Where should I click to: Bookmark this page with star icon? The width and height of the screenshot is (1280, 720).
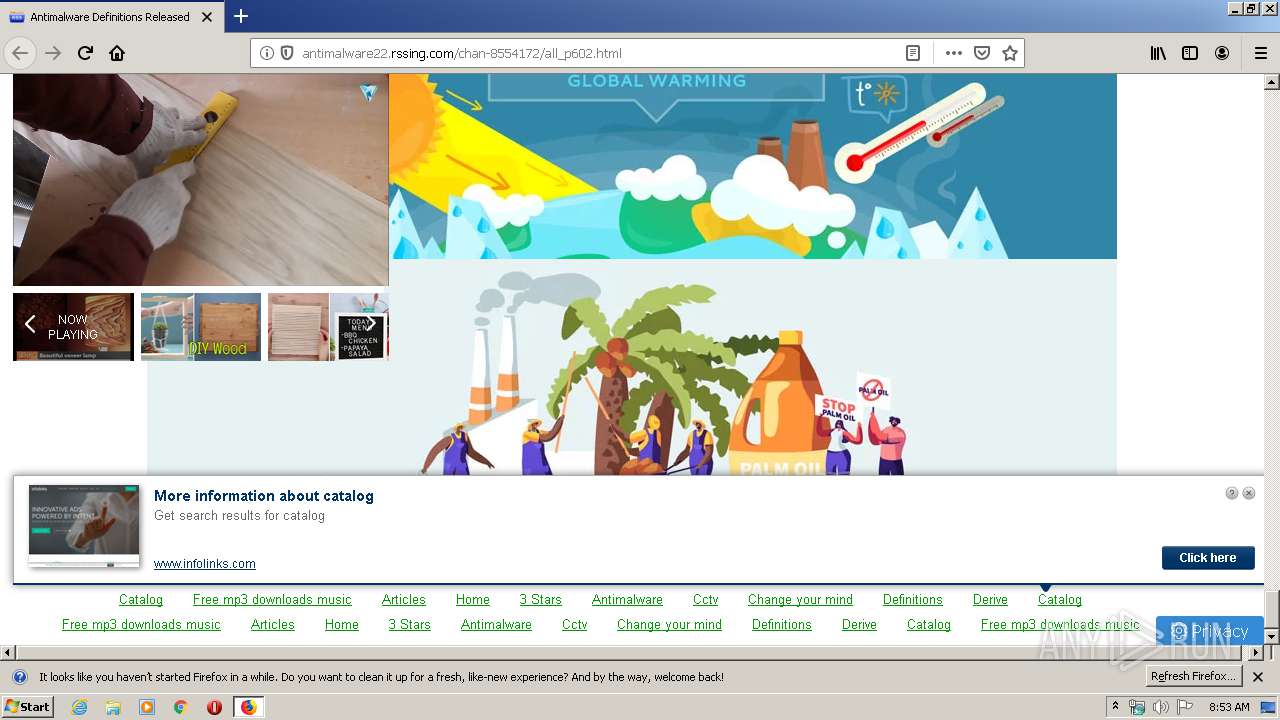(1010, 53)
